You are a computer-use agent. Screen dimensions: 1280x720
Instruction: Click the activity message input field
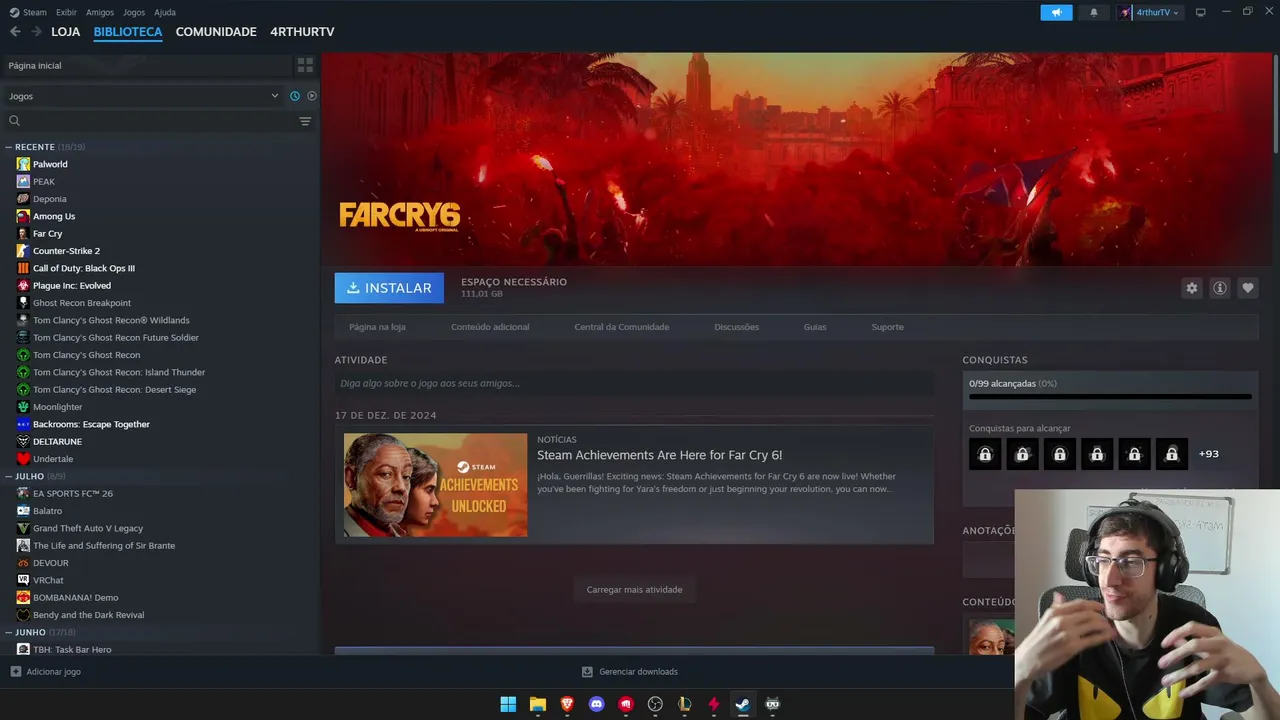634,383
